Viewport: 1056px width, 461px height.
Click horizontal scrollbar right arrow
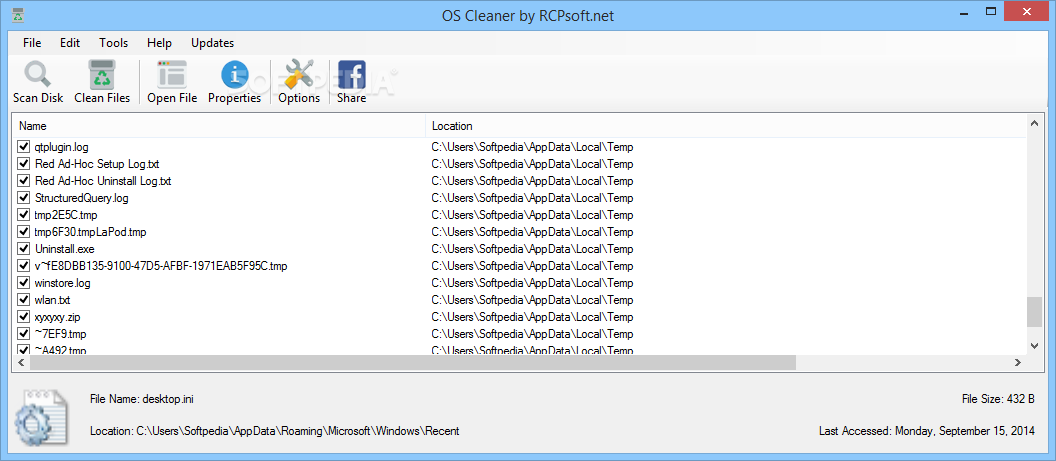coord(1019,362)
